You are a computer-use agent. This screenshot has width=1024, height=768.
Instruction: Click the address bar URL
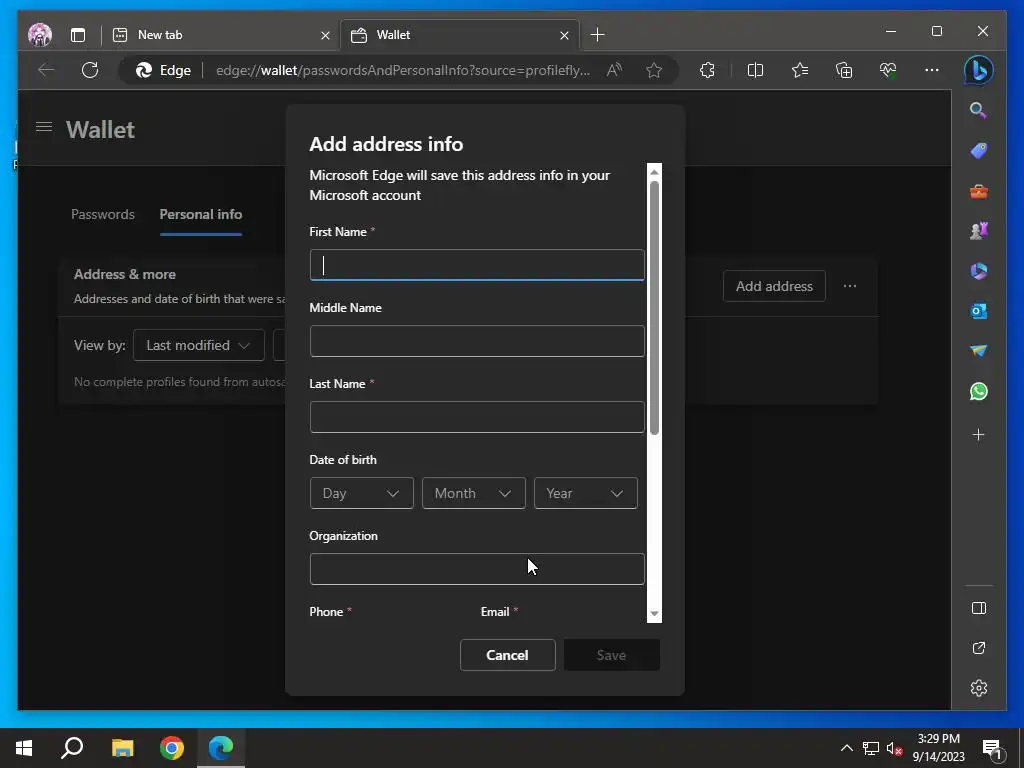[x=402, y=70]
